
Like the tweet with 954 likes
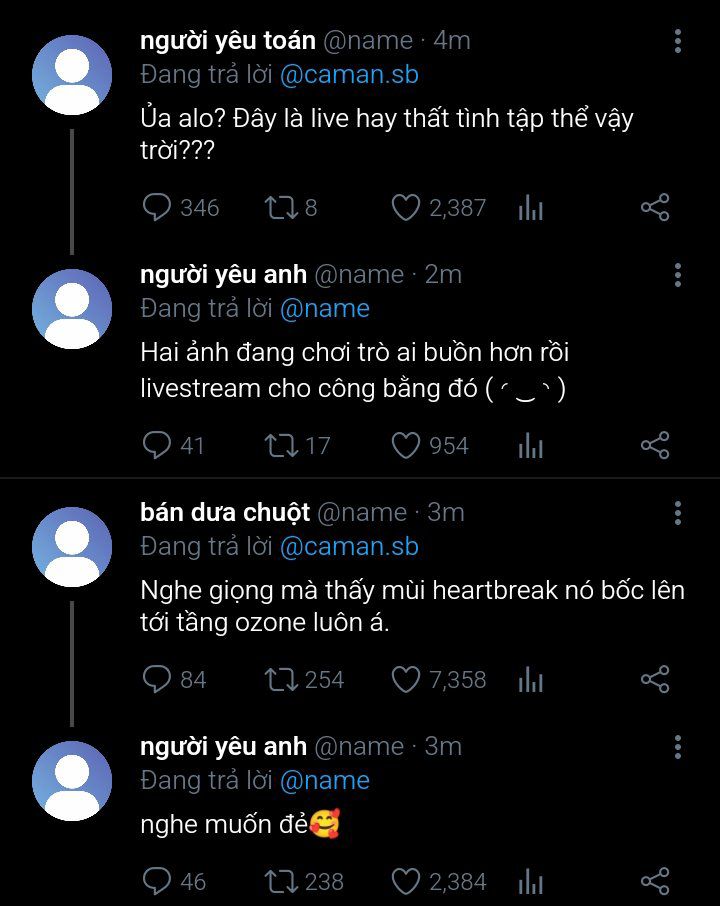405,445
